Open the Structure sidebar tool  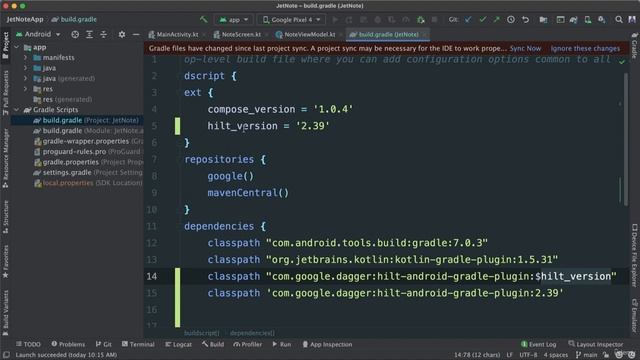[x=5, y=217]
